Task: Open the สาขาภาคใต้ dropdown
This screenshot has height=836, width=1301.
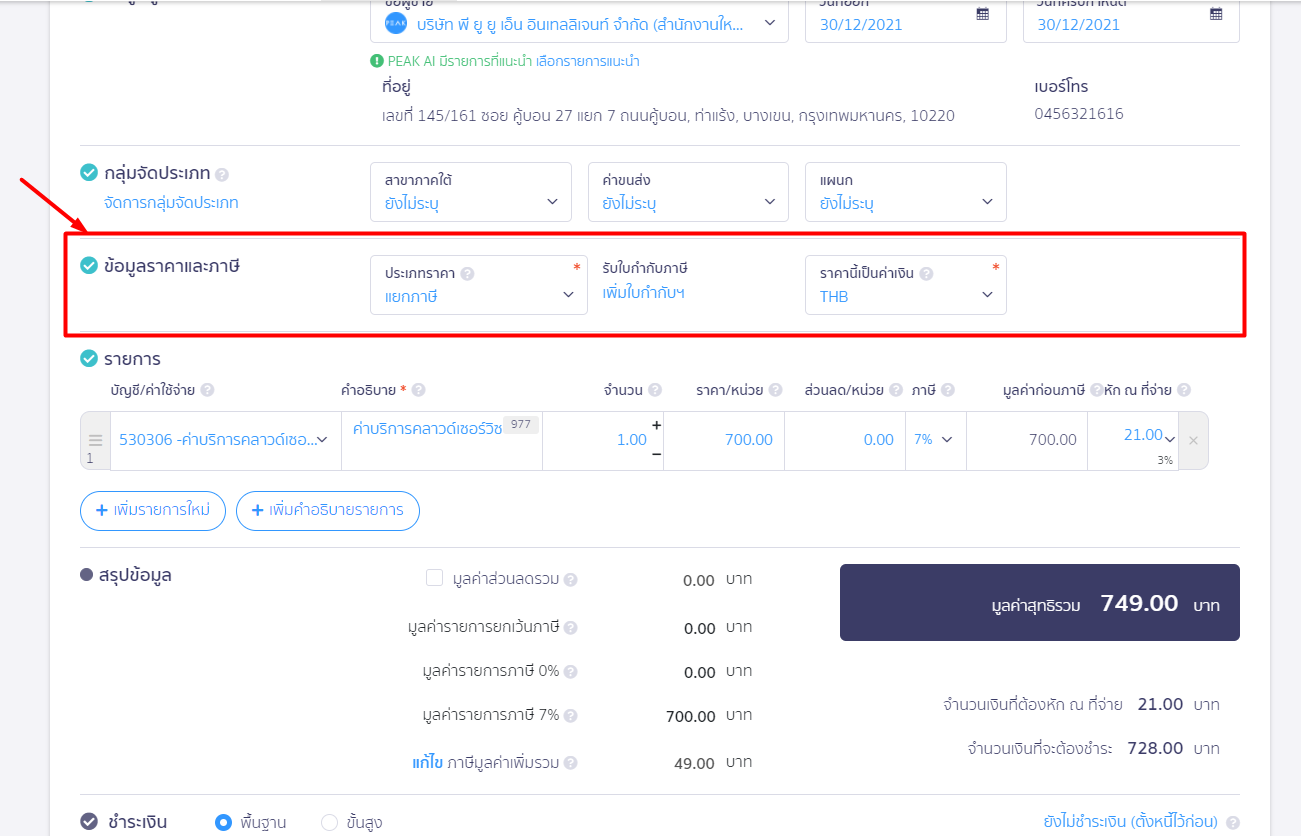Action: click(471, 191)
